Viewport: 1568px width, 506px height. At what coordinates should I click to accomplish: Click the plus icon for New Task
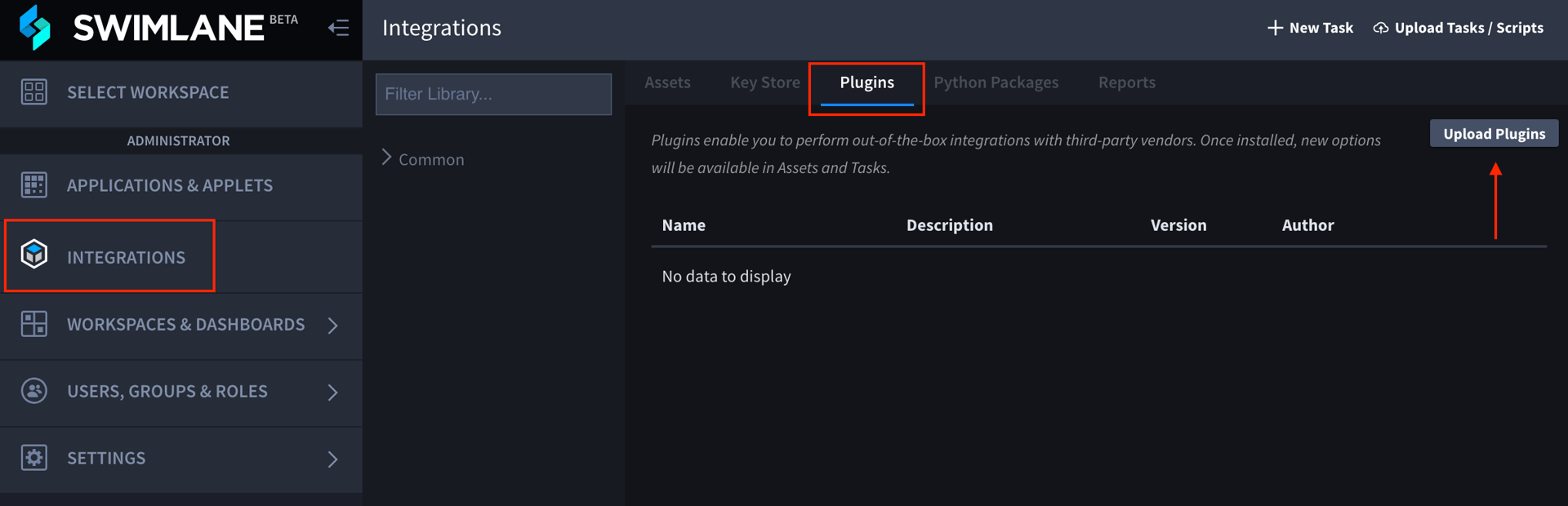pos(1275,28)
